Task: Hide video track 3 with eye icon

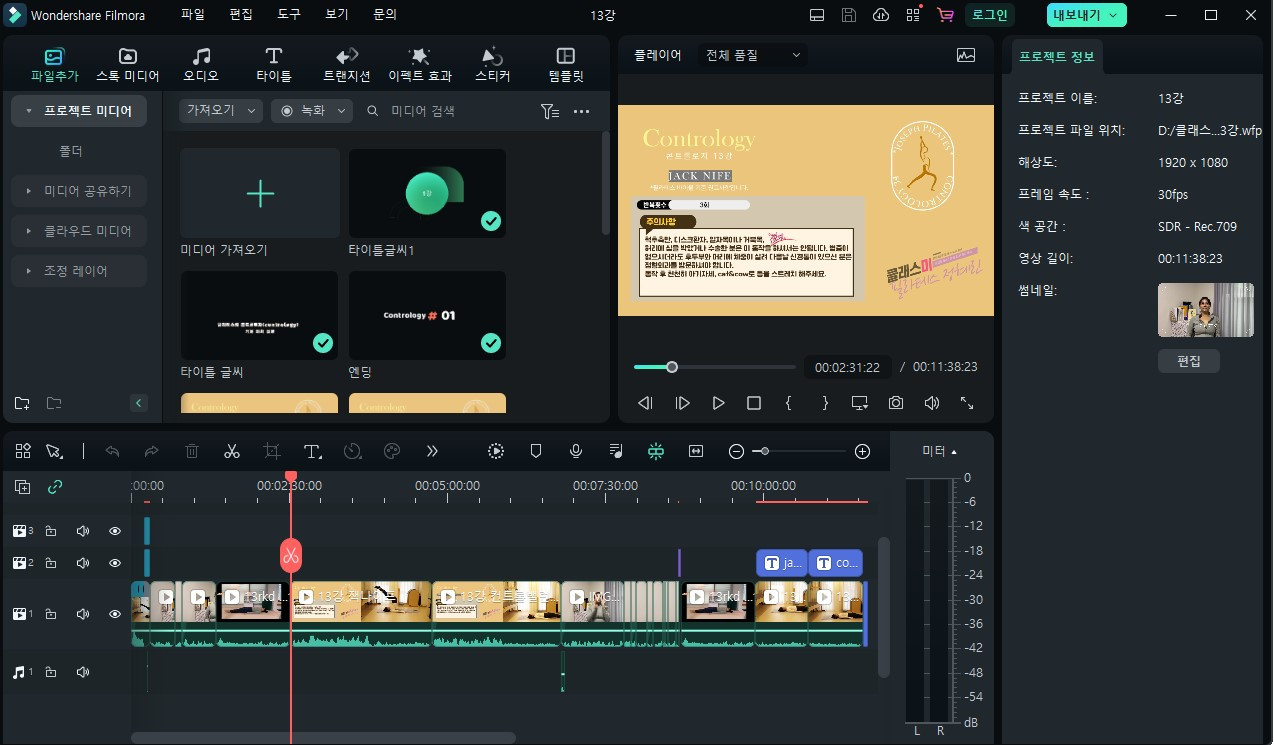Action: click(115, 531)
